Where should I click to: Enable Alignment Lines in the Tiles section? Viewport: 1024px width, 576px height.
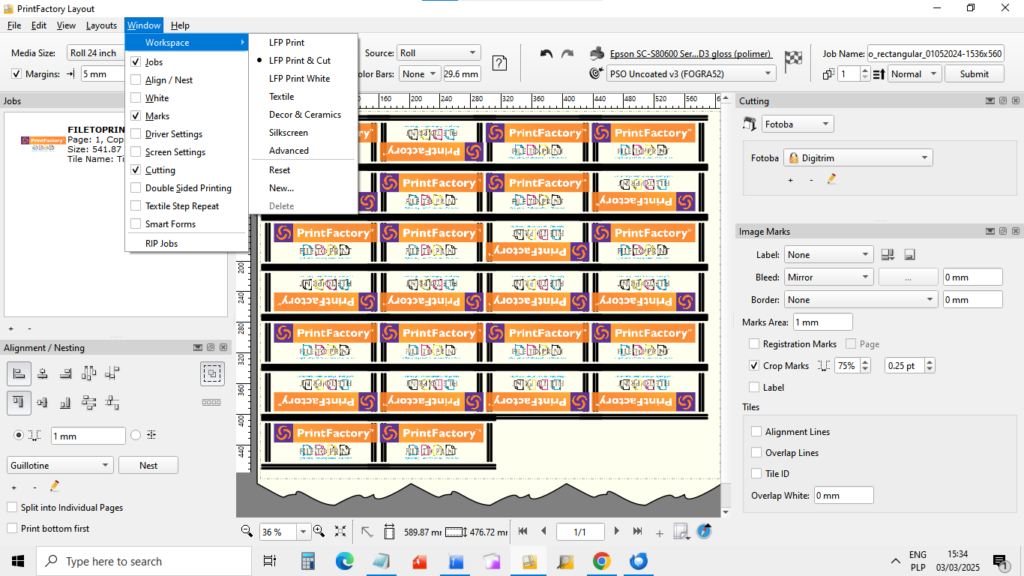756,431
